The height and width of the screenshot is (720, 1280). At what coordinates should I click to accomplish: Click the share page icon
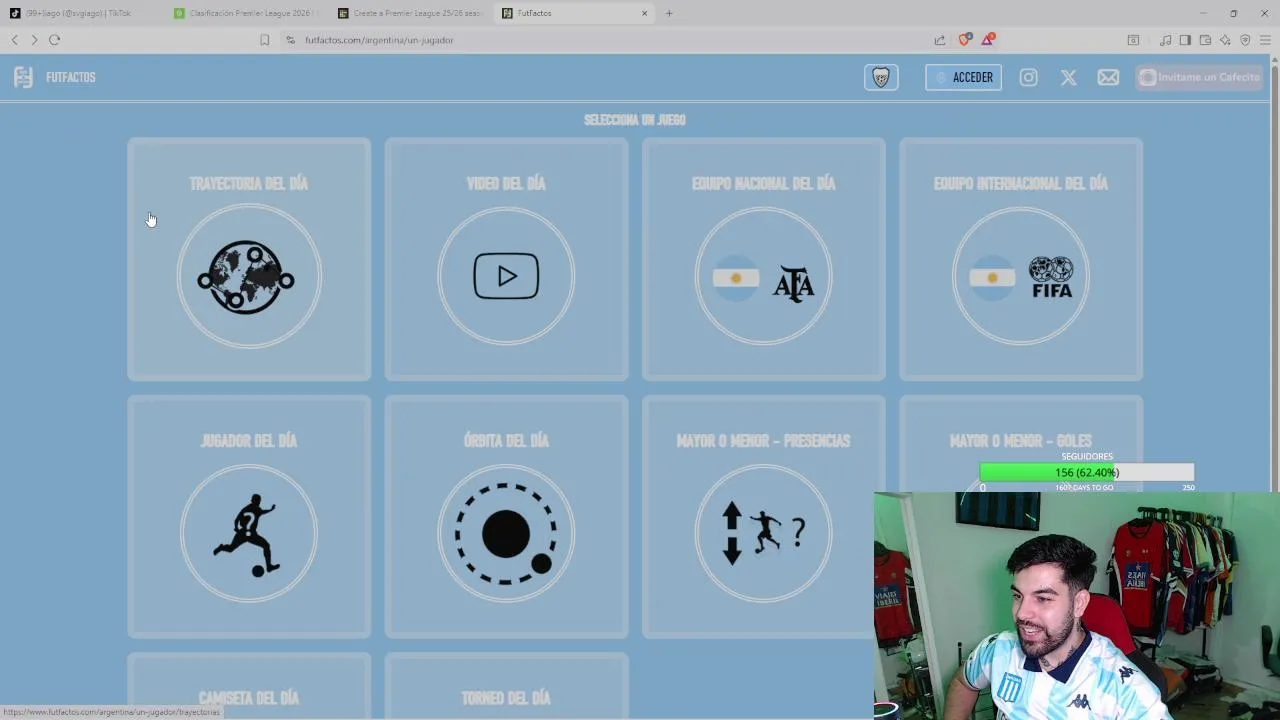[x=940, y=40]
